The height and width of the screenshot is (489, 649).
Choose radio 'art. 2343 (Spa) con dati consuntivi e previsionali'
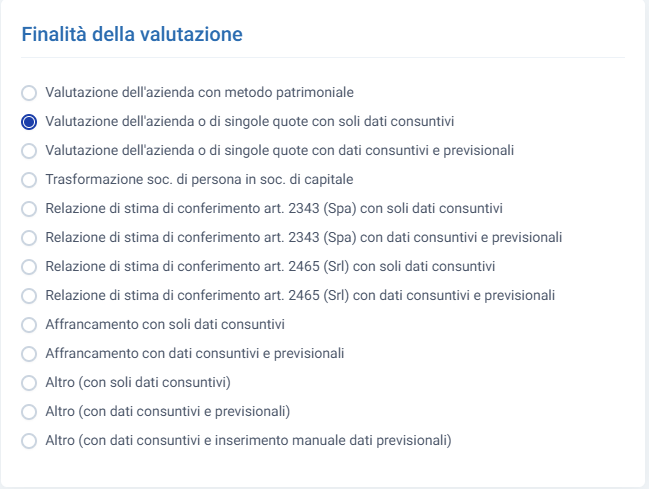coord(29,238)
